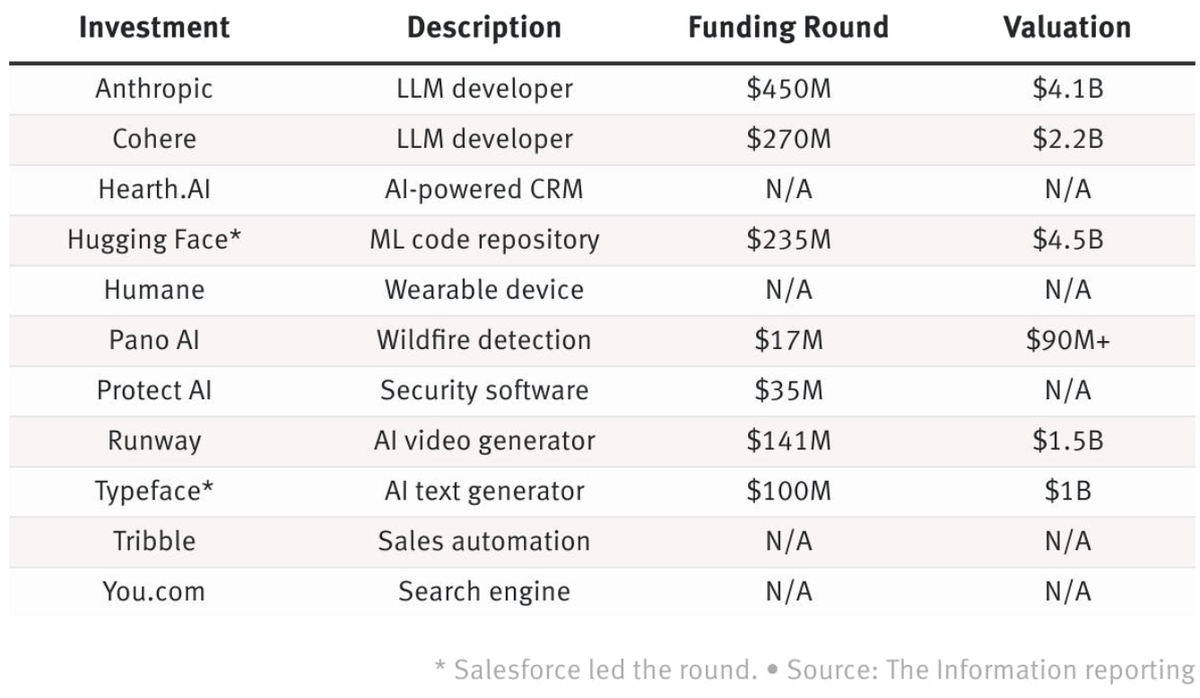The image size is (1200, 698).
Task: Select the Tribble company cell
Action: point(154,541)
